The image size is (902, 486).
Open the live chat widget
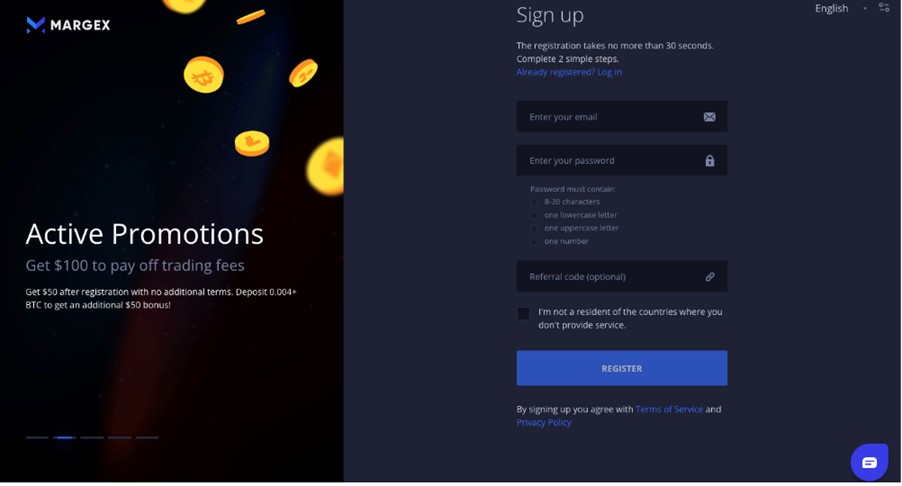869,462
